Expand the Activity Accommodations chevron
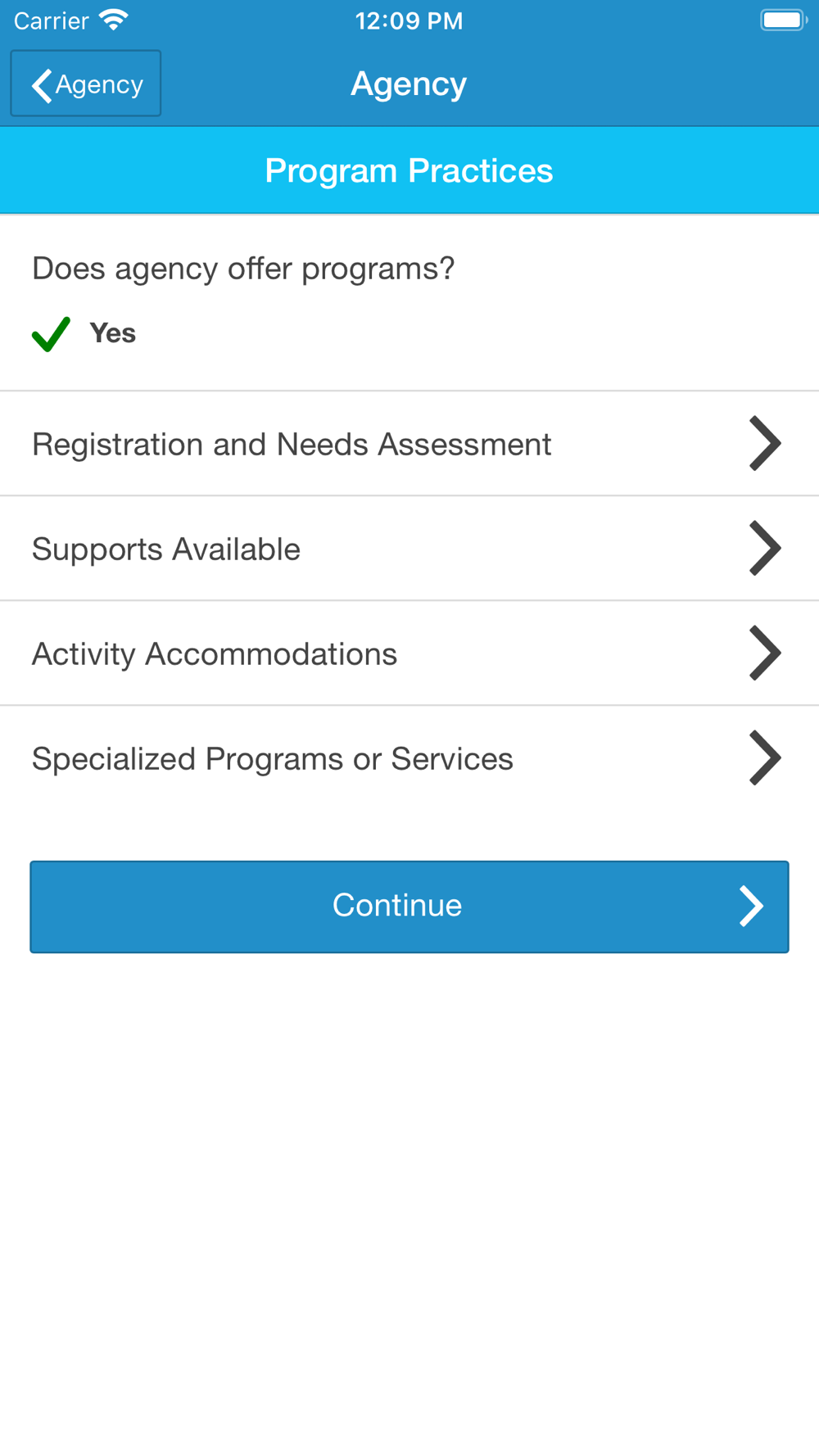Image resolution: width=819 pixels, height=1456 pixels. point(765,653)
